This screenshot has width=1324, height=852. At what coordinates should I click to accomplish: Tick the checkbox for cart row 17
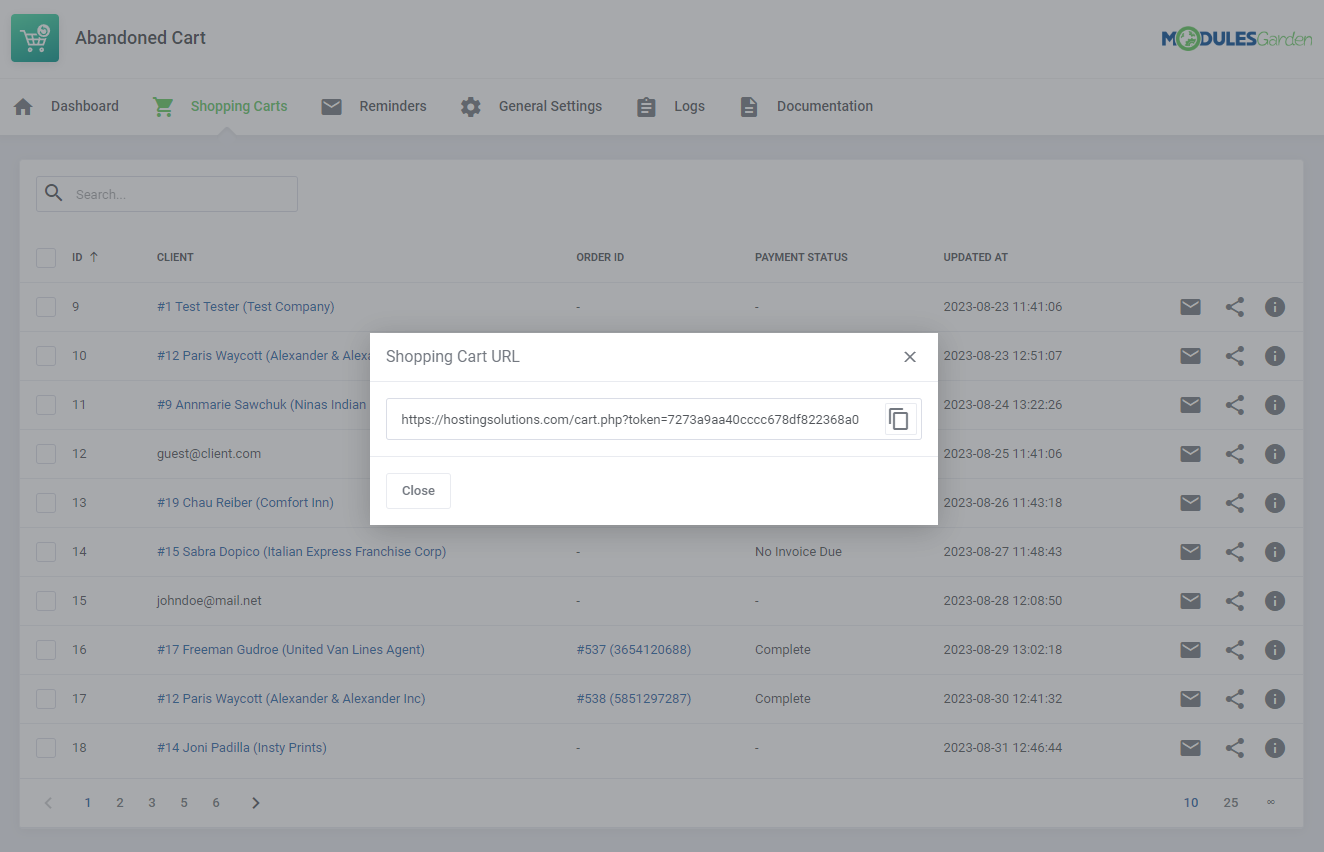point(45,698)
